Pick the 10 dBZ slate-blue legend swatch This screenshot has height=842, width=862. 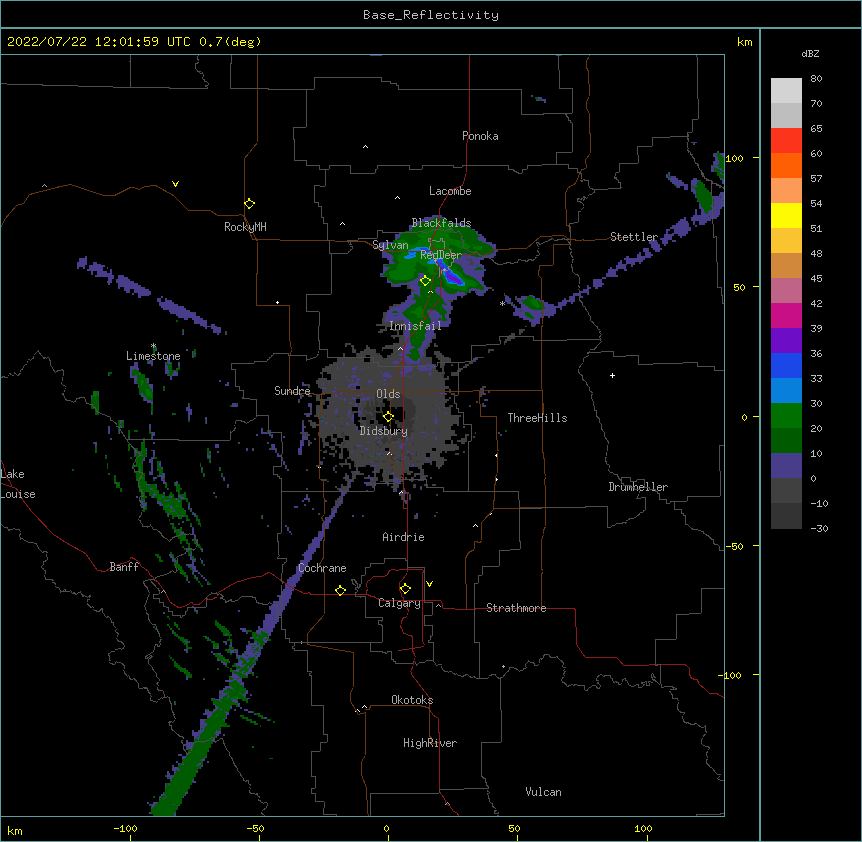(x=786, y=466)
